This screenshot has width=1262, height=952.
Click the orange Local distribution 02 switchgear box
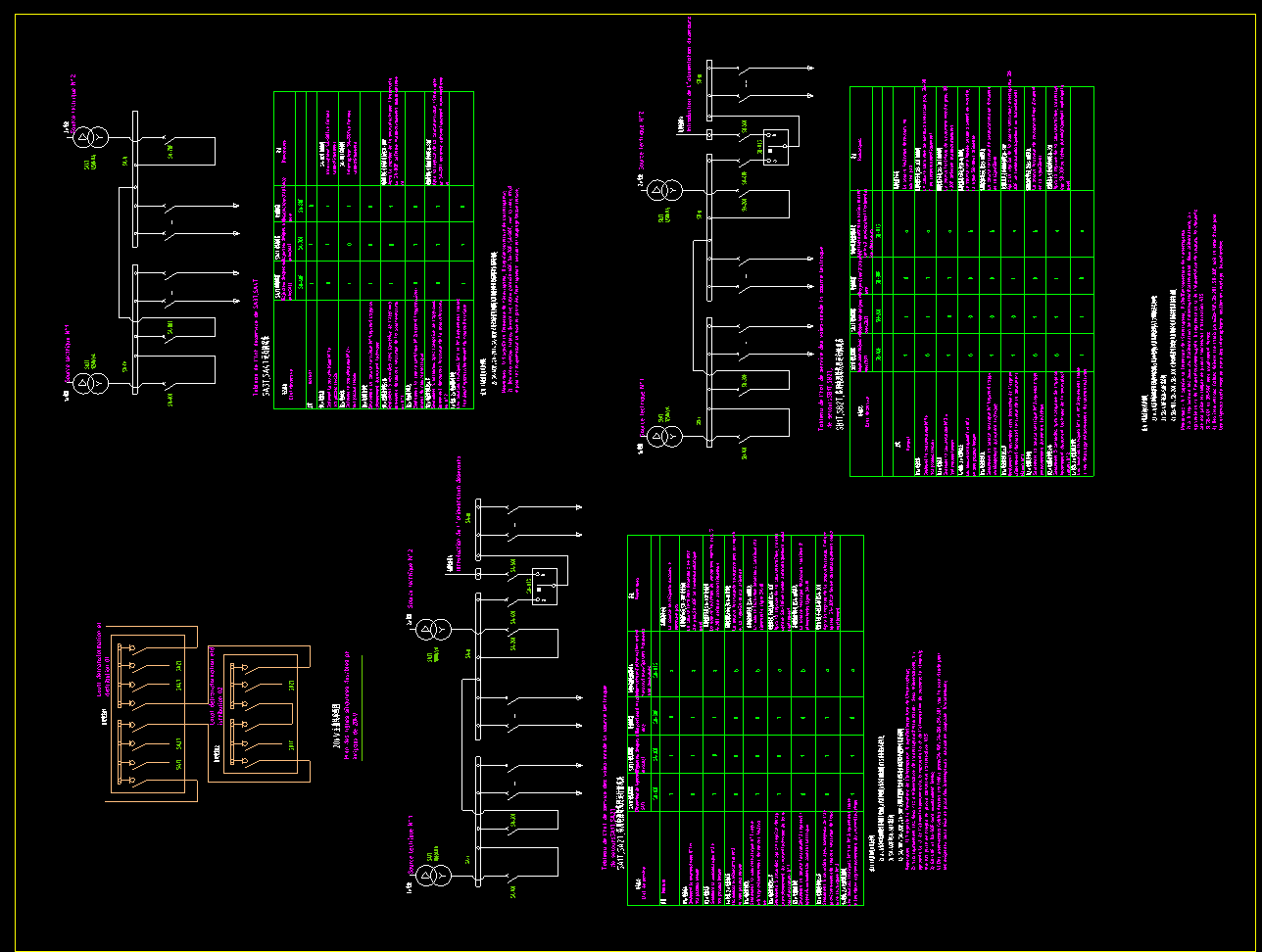261,713
